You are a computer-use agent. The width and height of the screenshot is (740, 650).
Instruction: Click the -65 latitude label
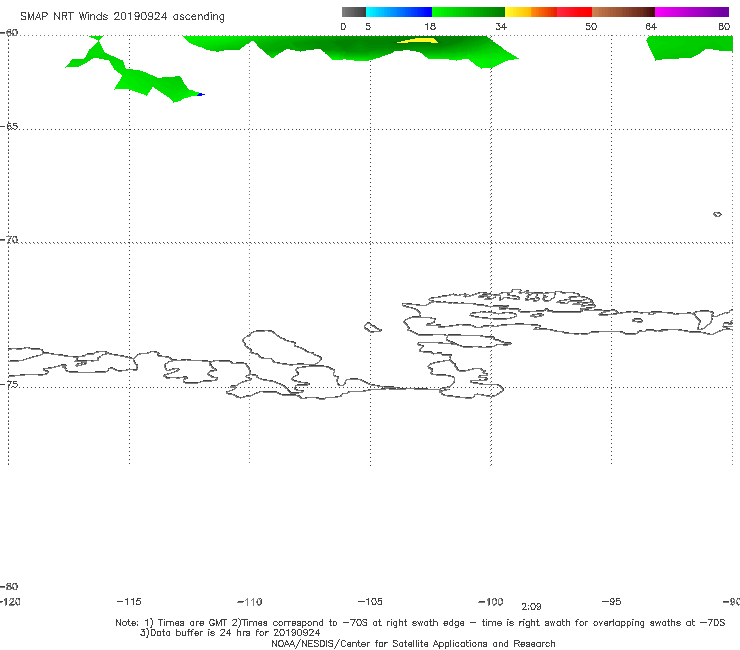point(9,127)
